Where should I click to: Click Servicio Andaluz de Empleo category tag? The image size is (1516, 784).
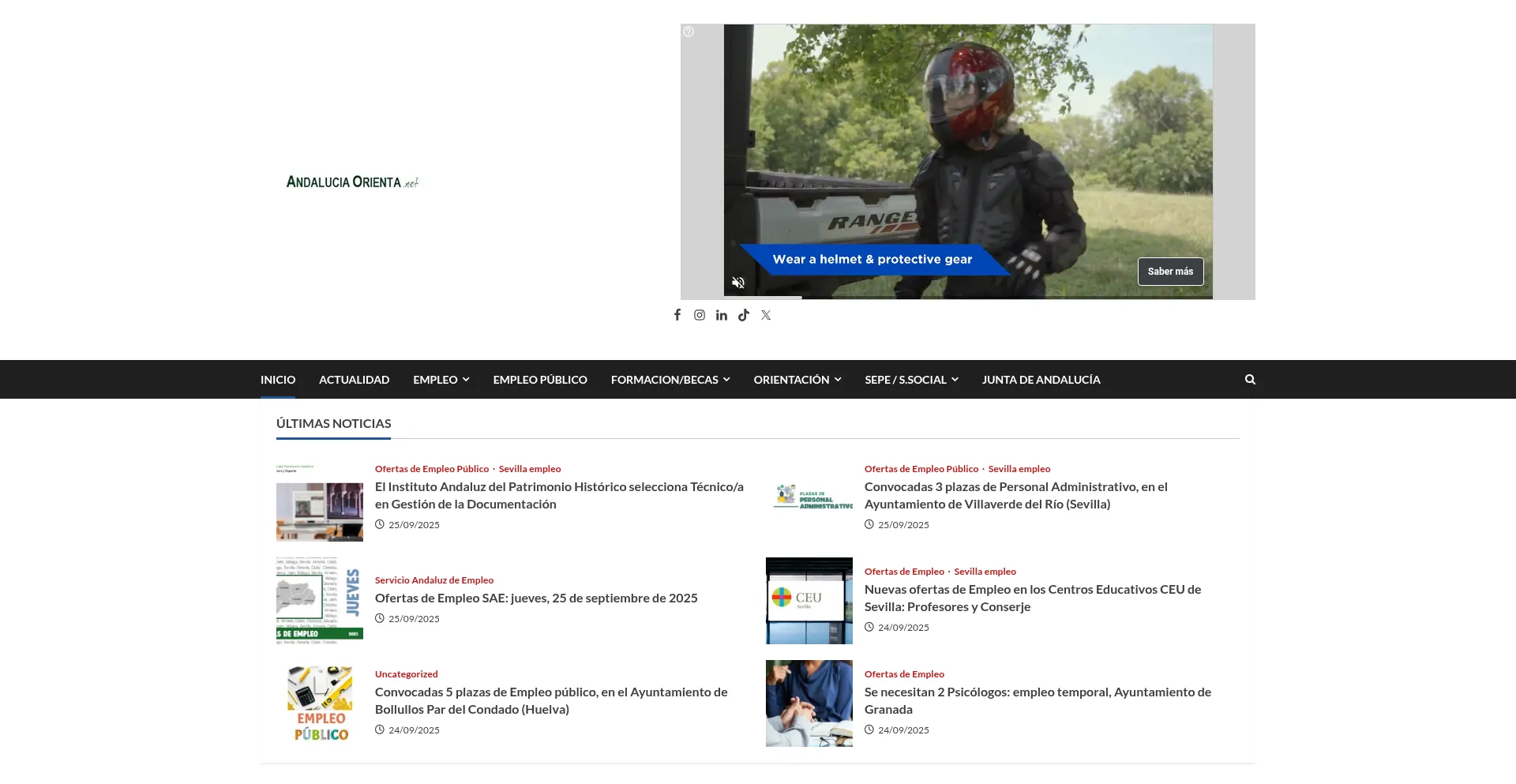(x=434, y=580)
